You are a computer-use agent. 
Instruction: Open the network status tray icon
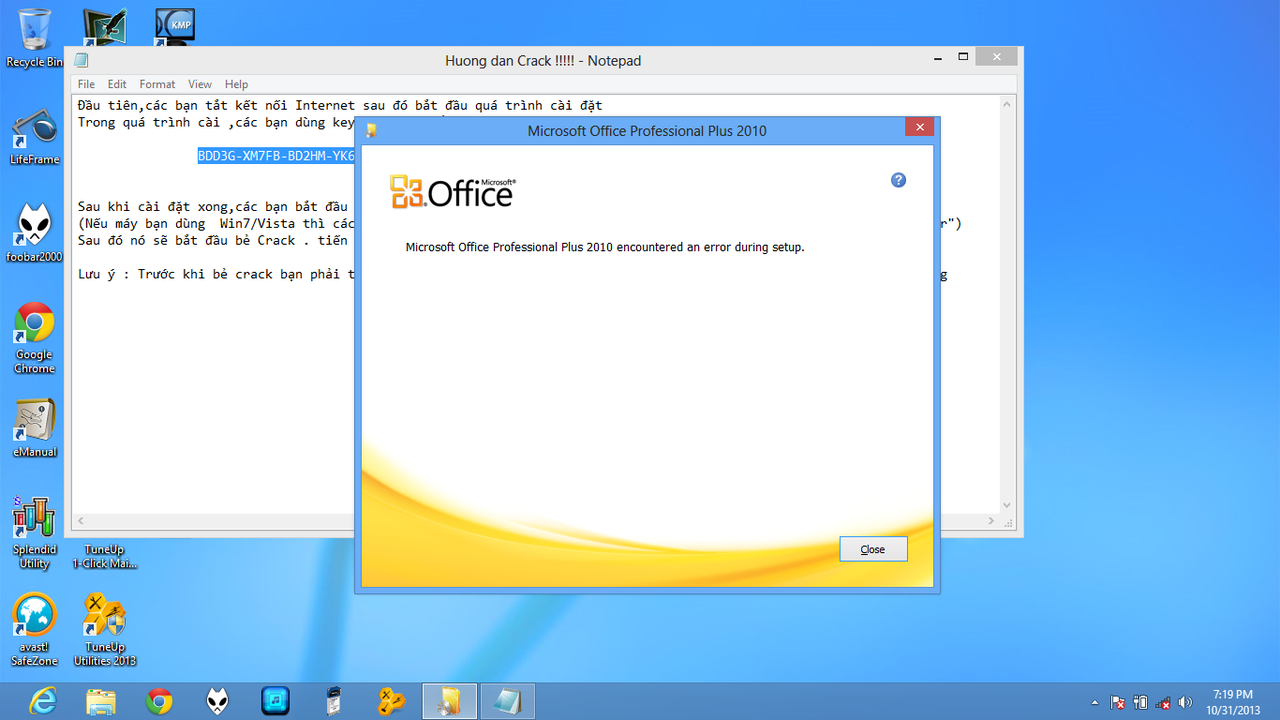point(1163,702)
